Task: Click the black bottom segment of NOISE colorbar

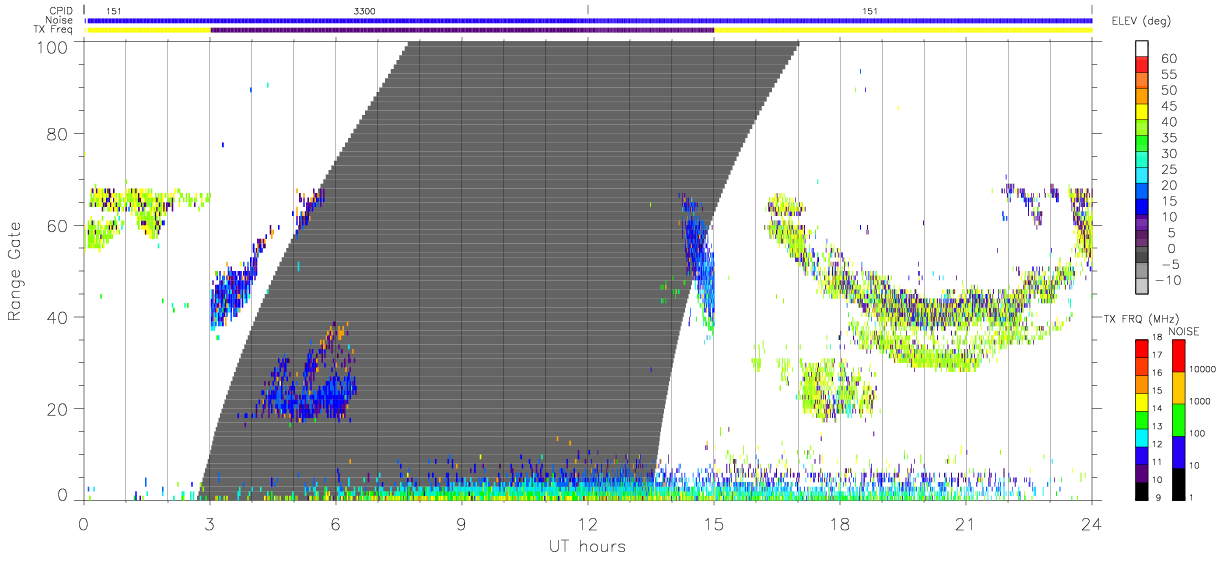Action: 1178,484
